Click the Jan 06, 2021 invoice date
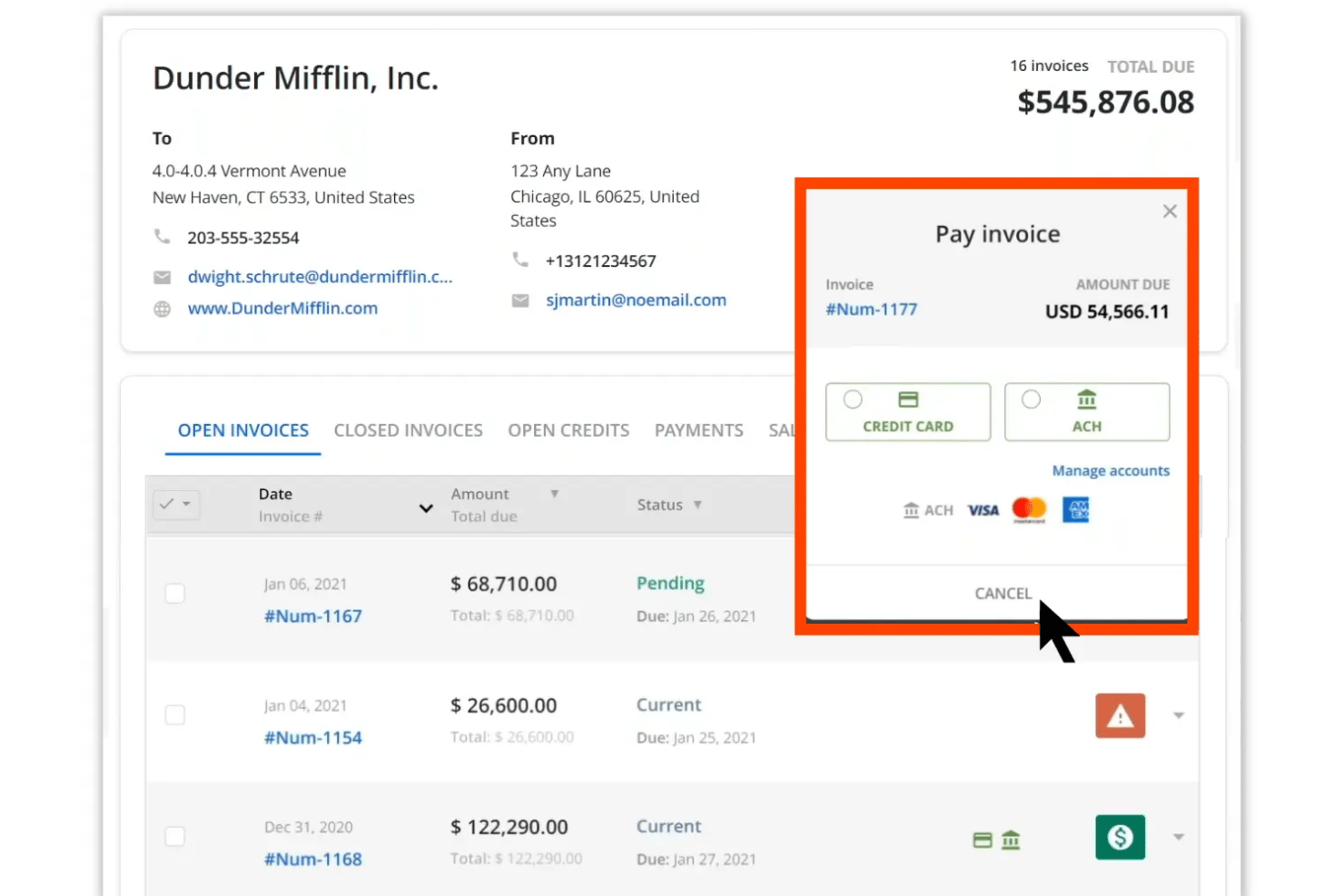The width and height of the screenshot is (1344, 896). pos(305,585)
